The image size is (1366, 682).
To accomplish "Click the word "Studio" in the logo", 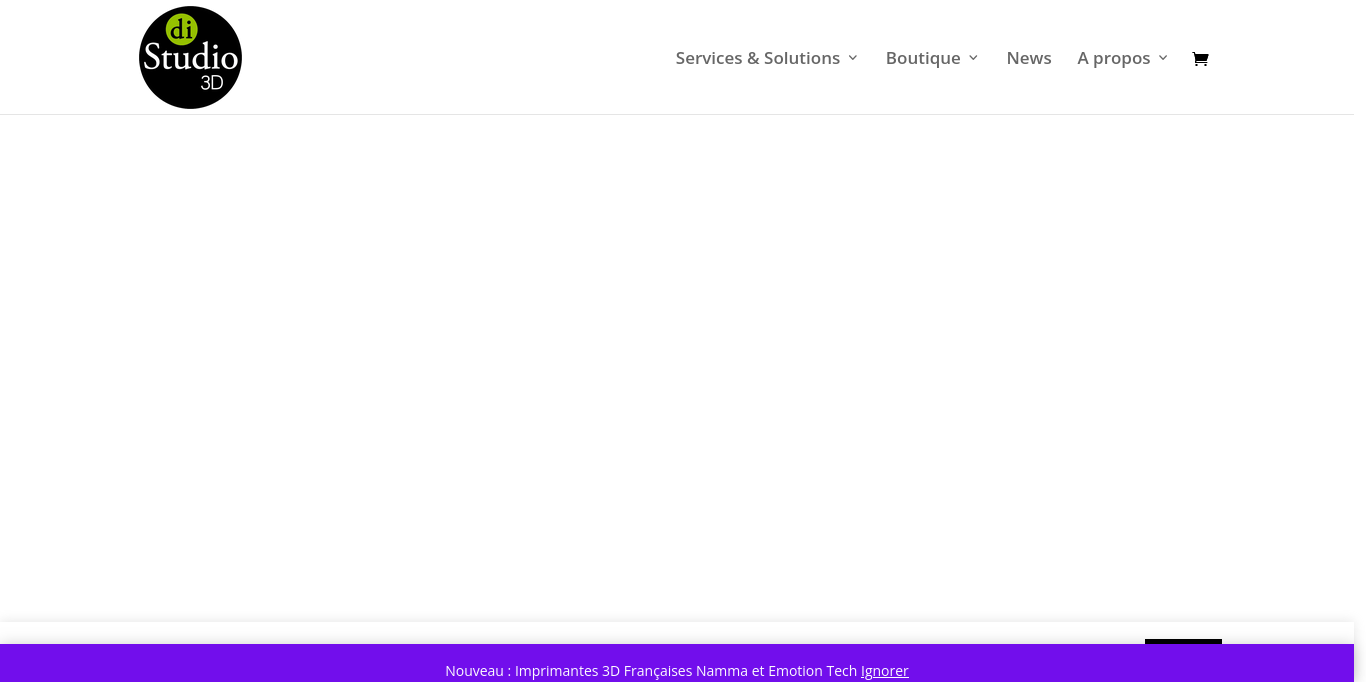I will 190,57.
